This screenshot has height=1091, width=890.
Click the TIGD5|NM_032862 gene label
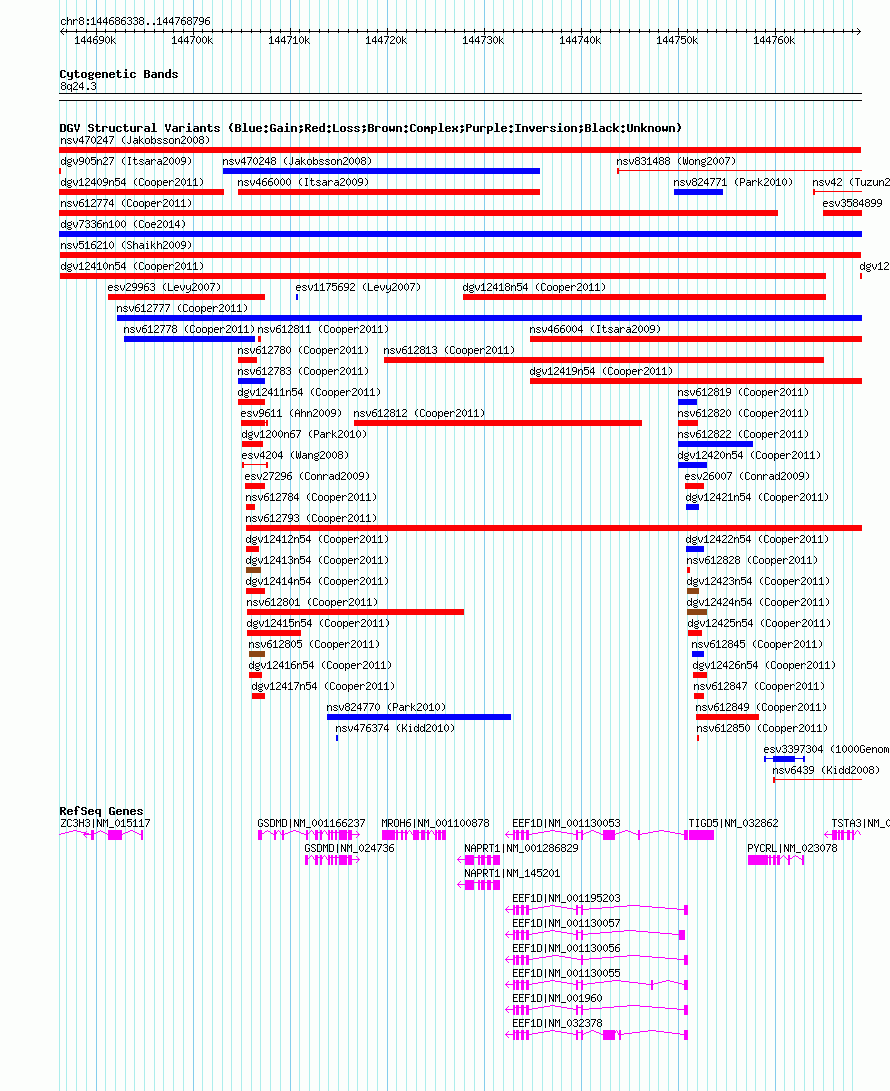[733, 823]
